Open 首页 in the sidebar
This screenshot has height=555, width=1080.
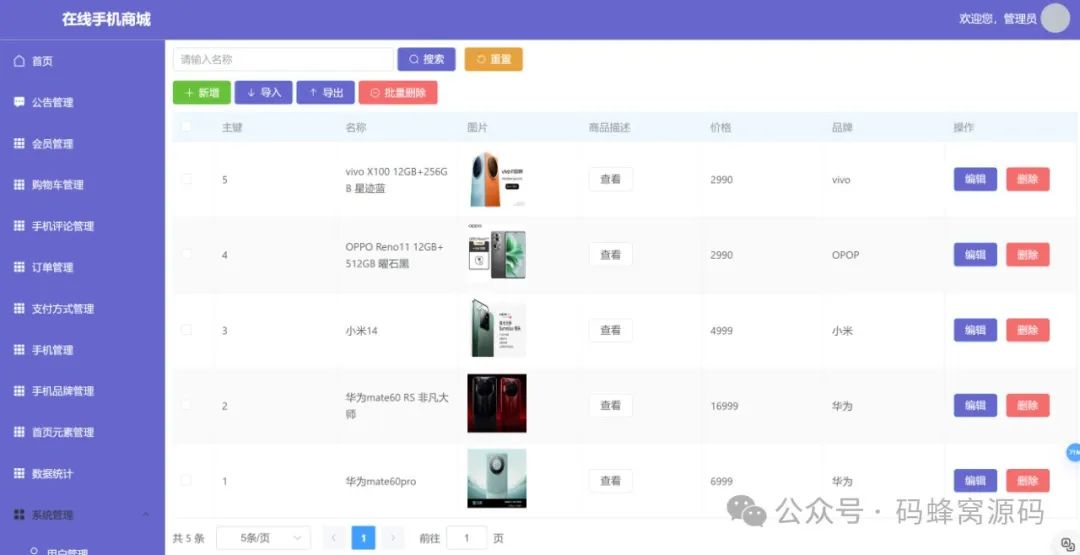pyautogui.click(x=42, y=61)
